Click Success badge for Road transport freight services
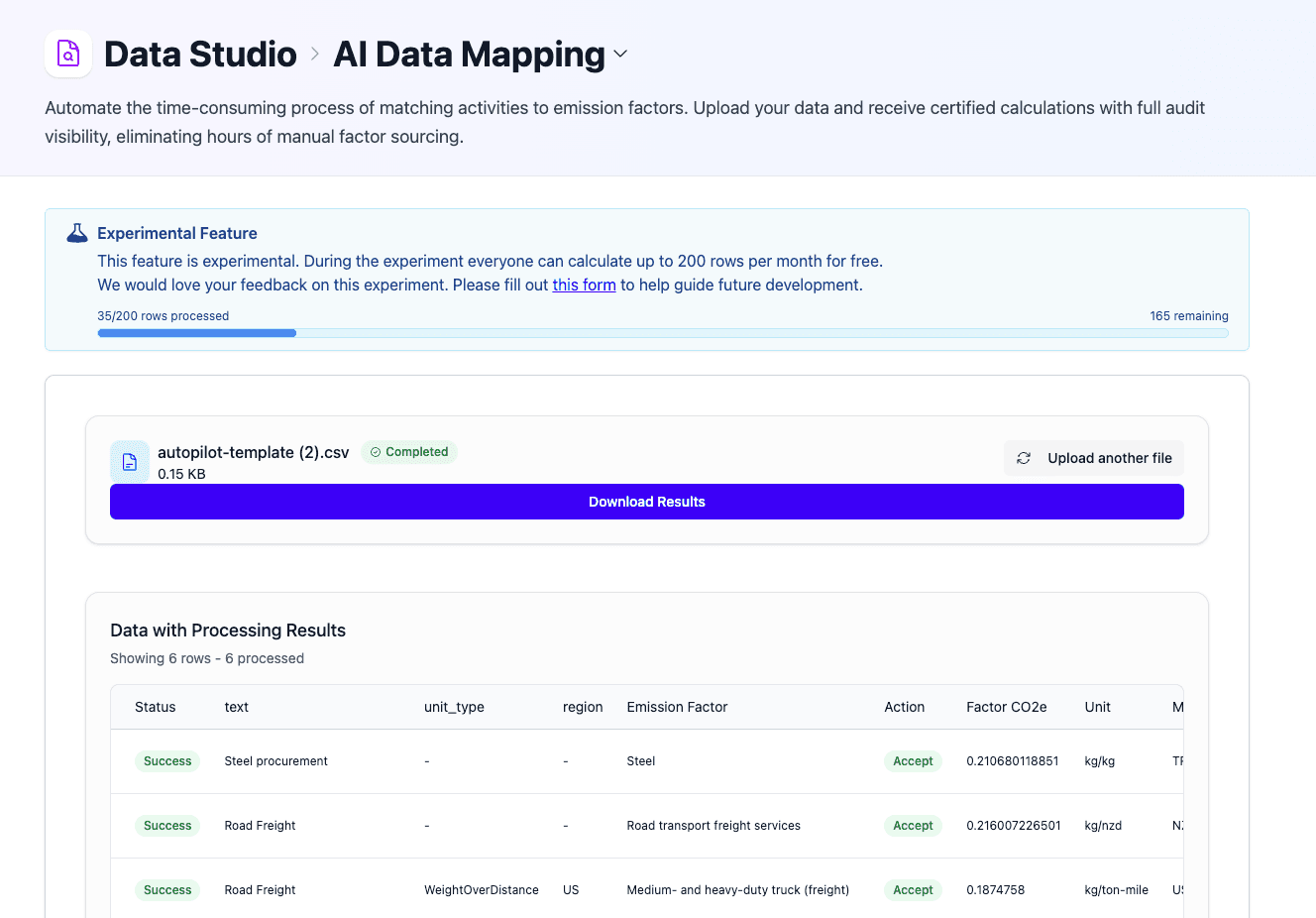Viewport: 1316px width, 918px height. point(167,826)
